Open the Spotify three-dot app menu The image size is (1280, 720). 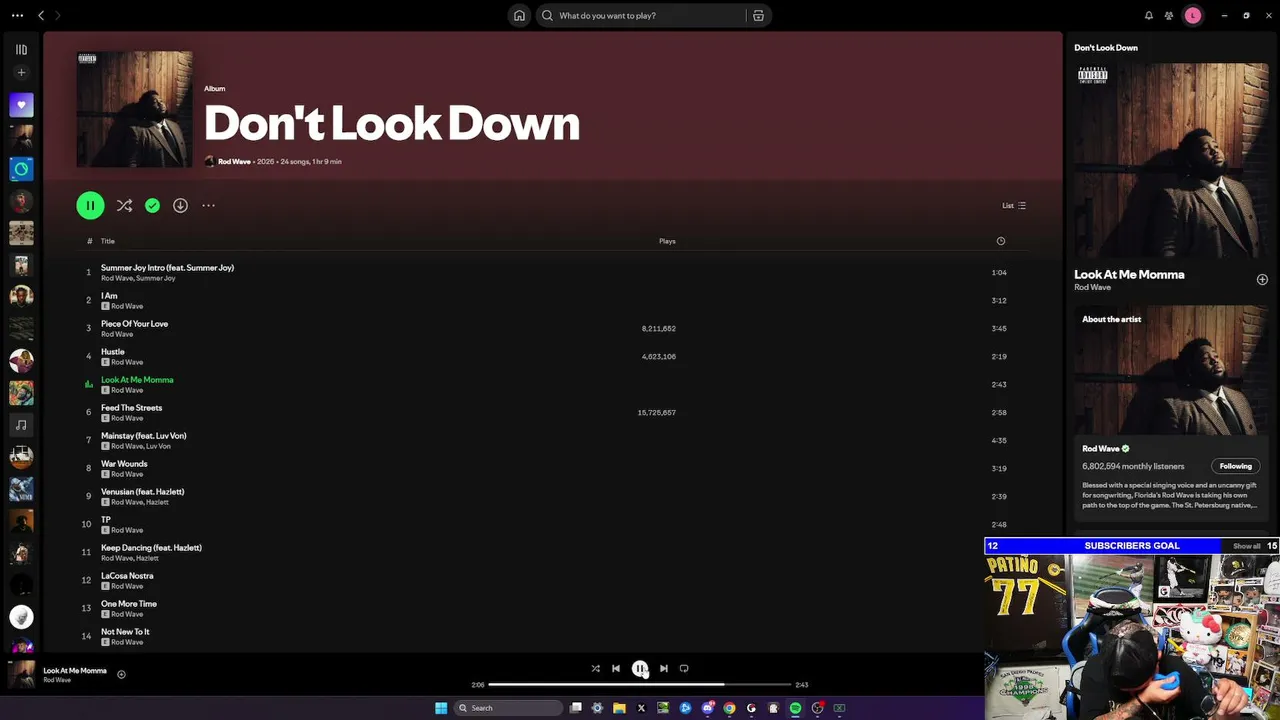click(17, 15)
